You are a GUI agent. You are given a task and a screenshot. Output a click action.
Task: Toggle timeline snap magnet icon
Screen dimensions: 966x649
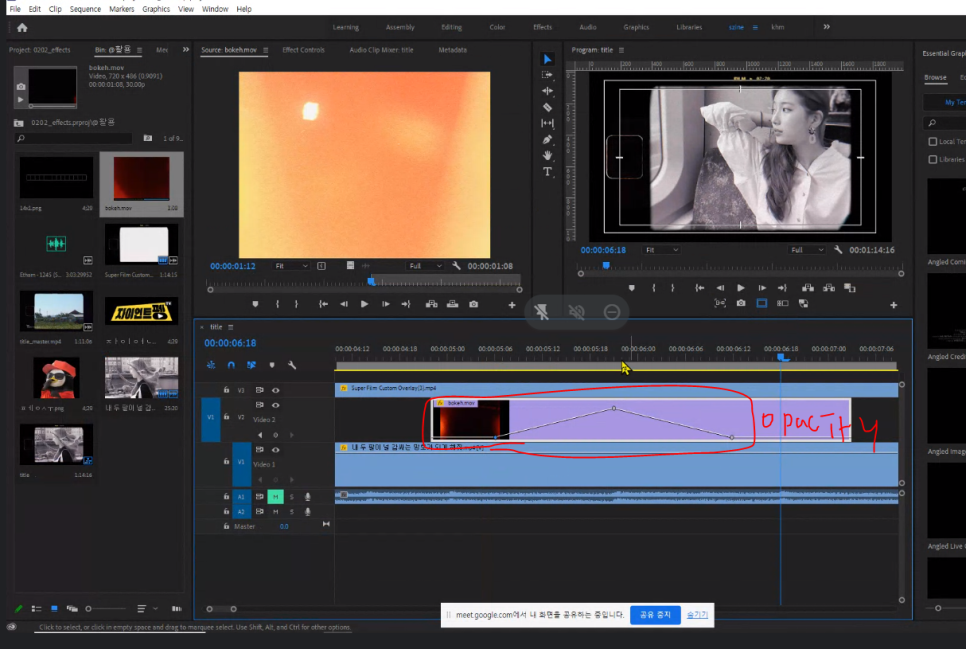[x=231, y=365]
